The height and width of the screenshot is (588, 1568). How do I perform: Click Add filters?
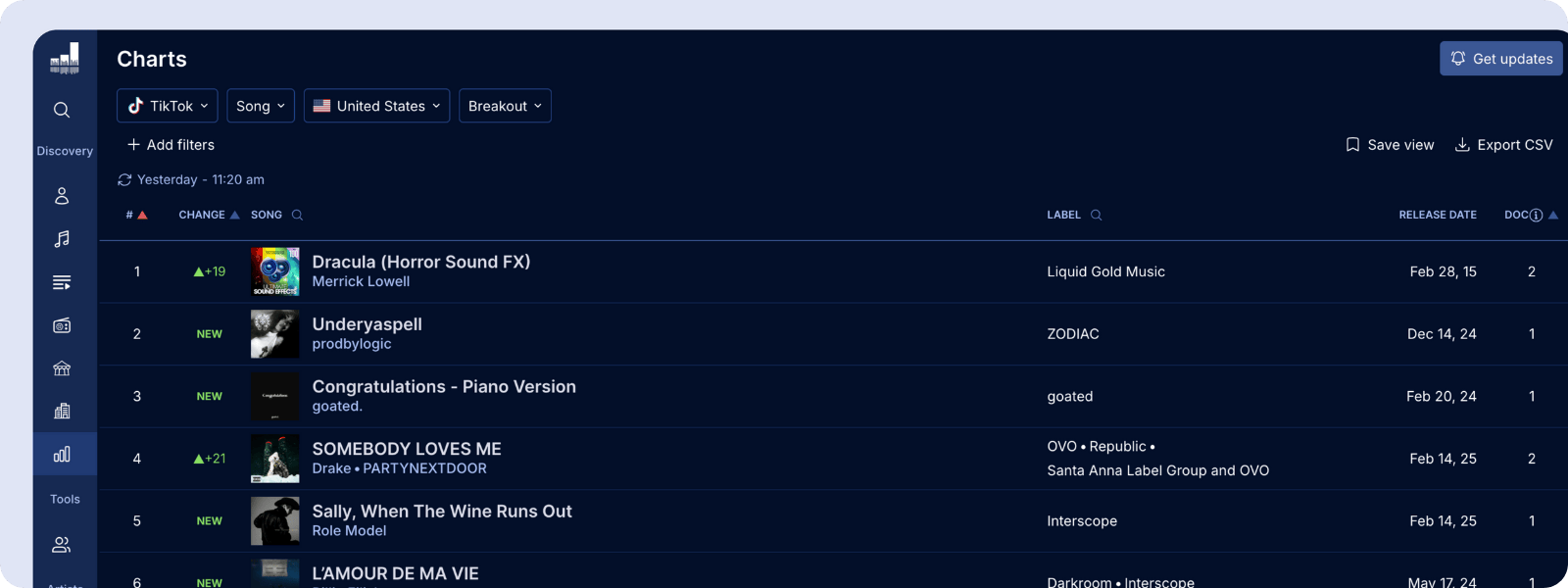171,144
